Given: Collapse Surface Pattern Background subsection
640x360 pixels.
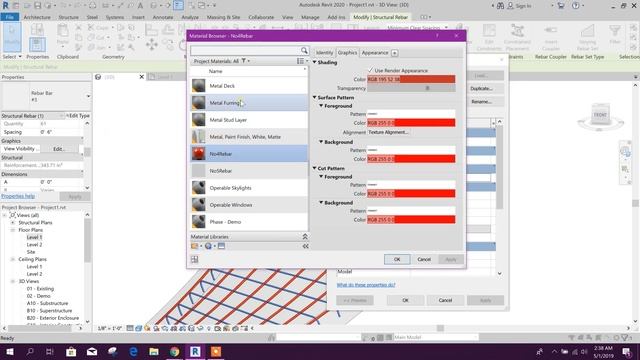Looking at the screenshot, I should [321, 142].
